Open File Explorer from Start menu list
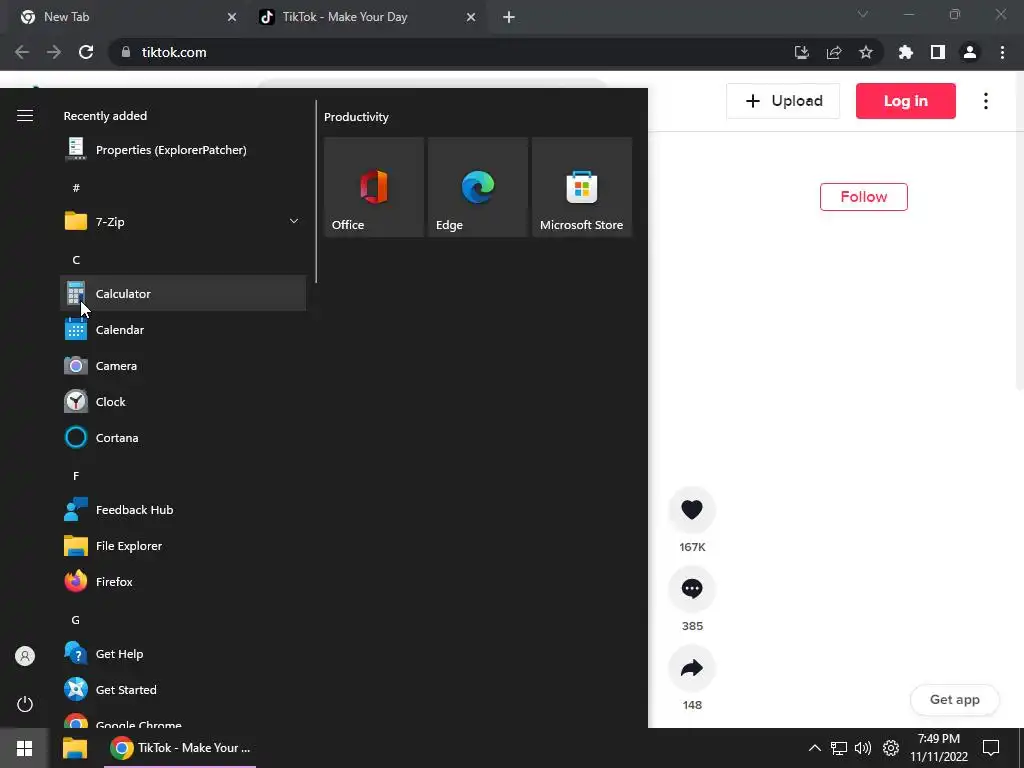 click(183, 545)
